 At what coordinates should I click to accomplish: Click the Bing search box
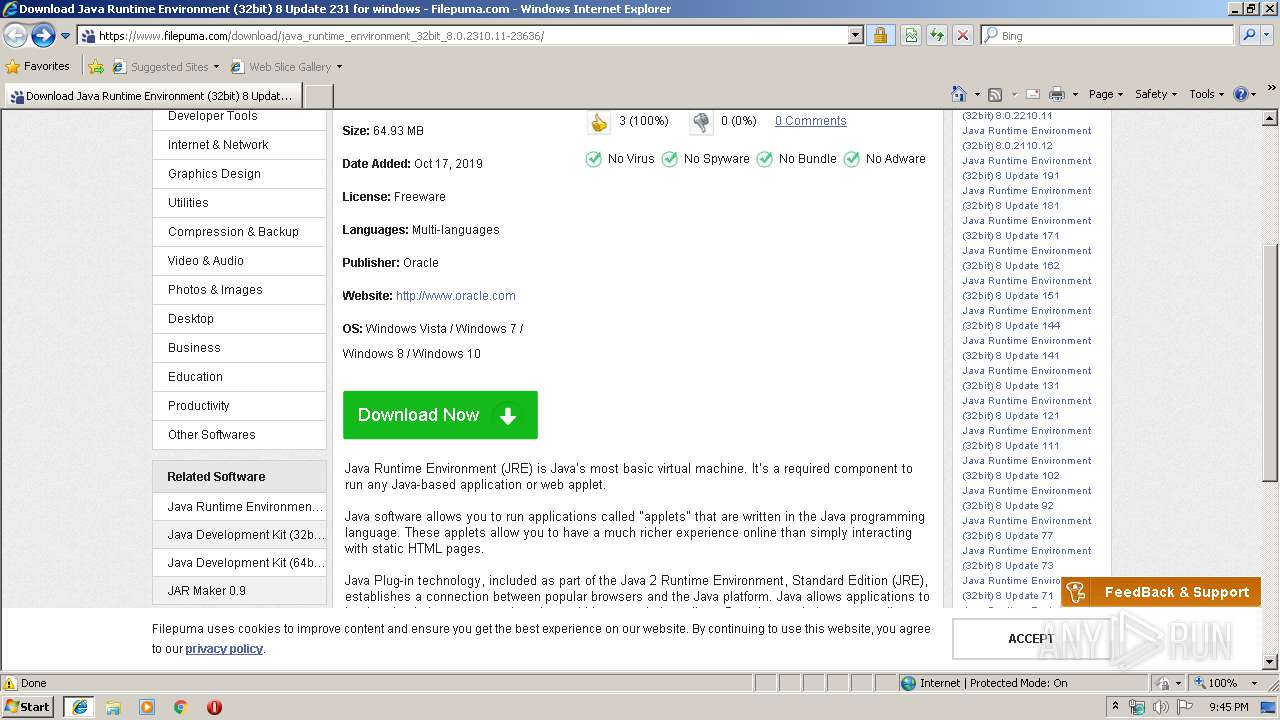coord(1107,35)
